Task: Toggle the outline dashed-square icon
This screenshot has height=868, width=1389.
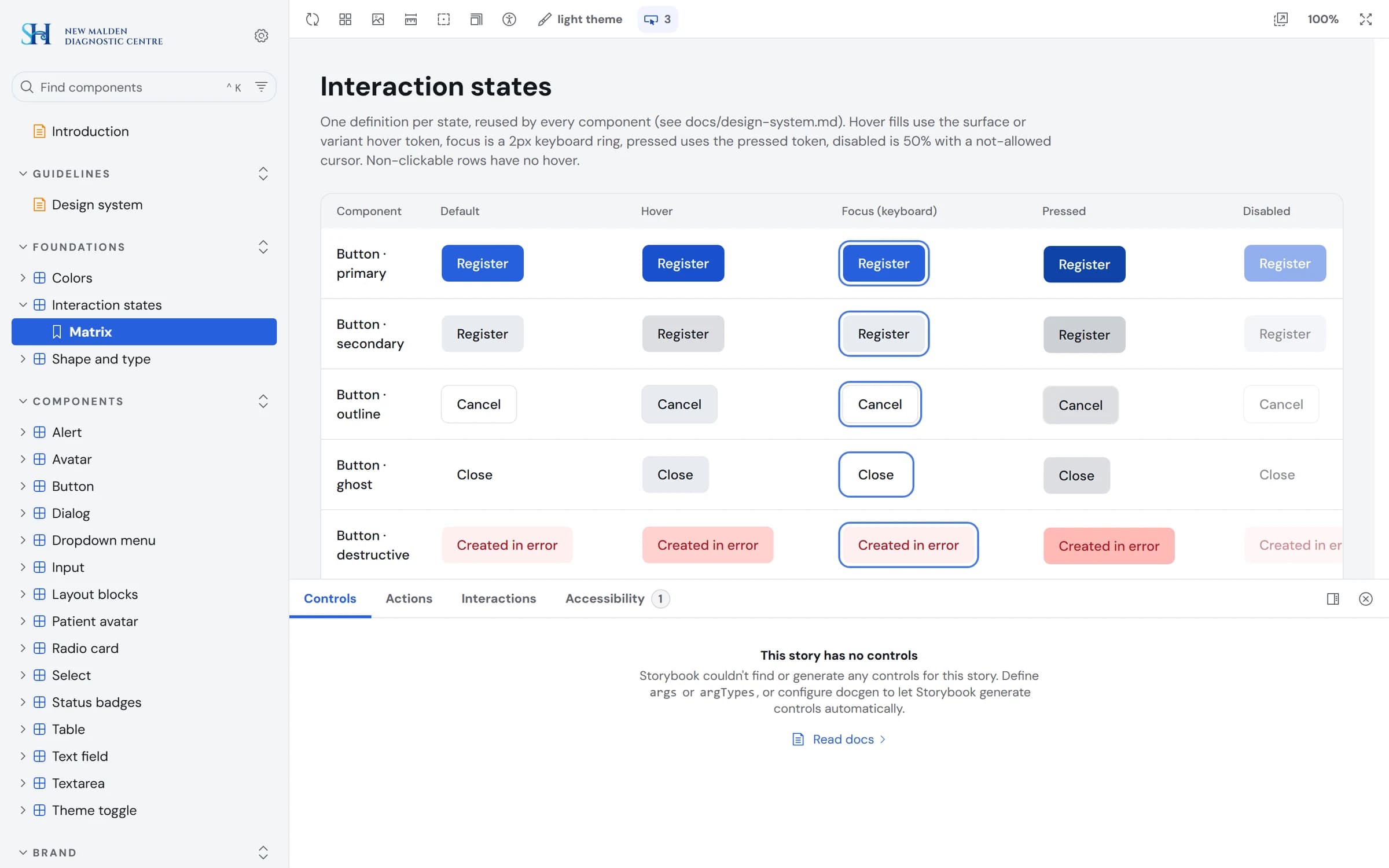Action: 444,19
